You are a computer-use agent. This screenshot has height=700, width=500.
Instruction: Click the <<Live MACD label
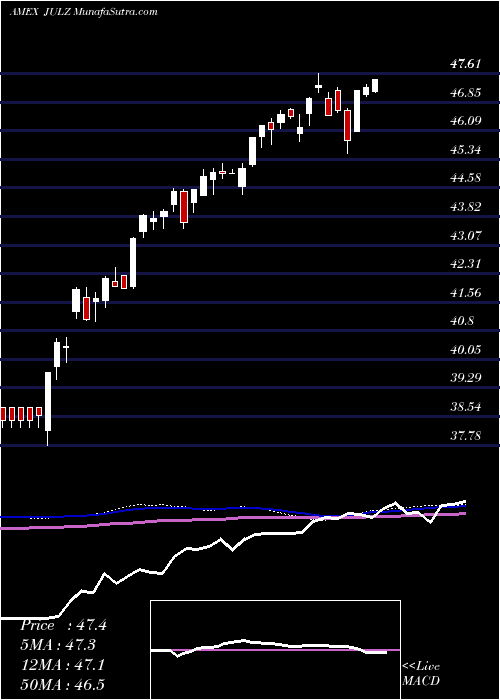(421, 674)
